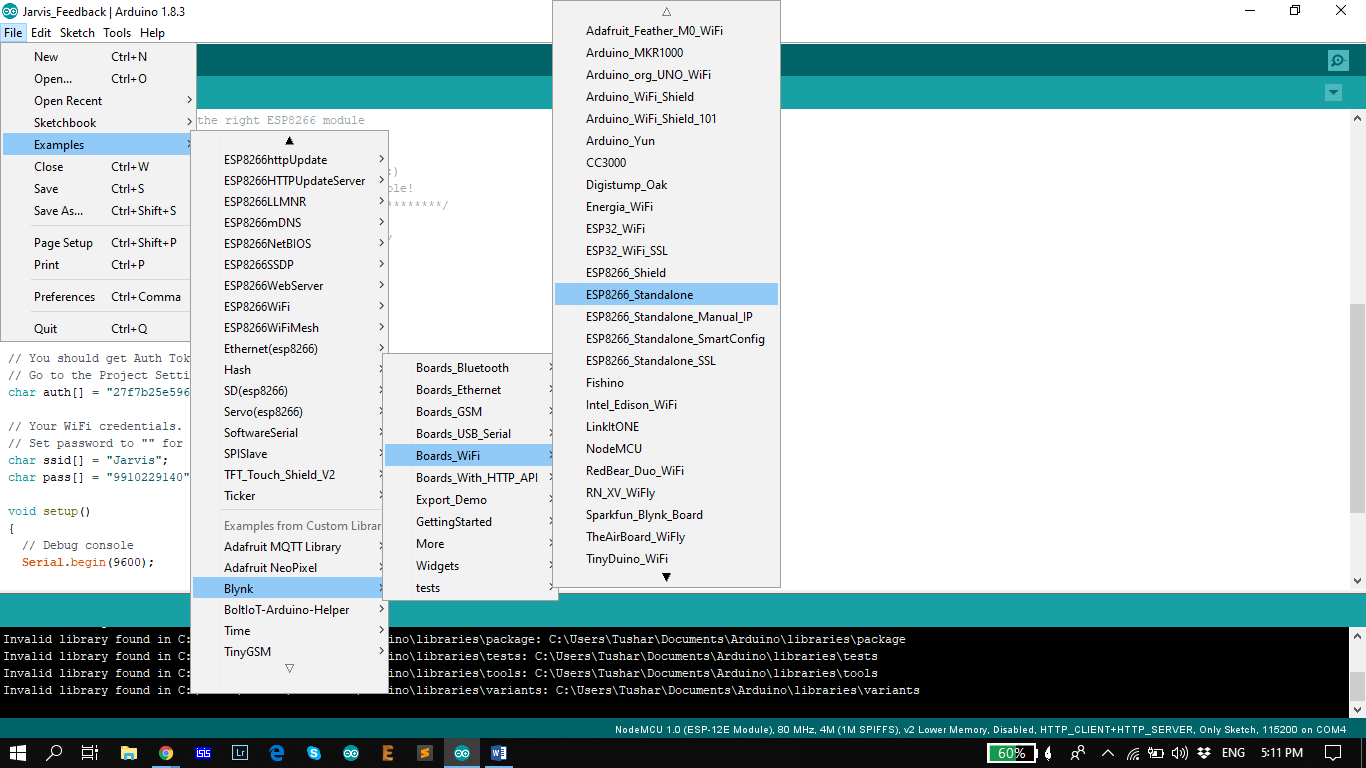Click the Google Chrome taskbar icon
This screenshot has width=1366, height=768.
[166, 753]
